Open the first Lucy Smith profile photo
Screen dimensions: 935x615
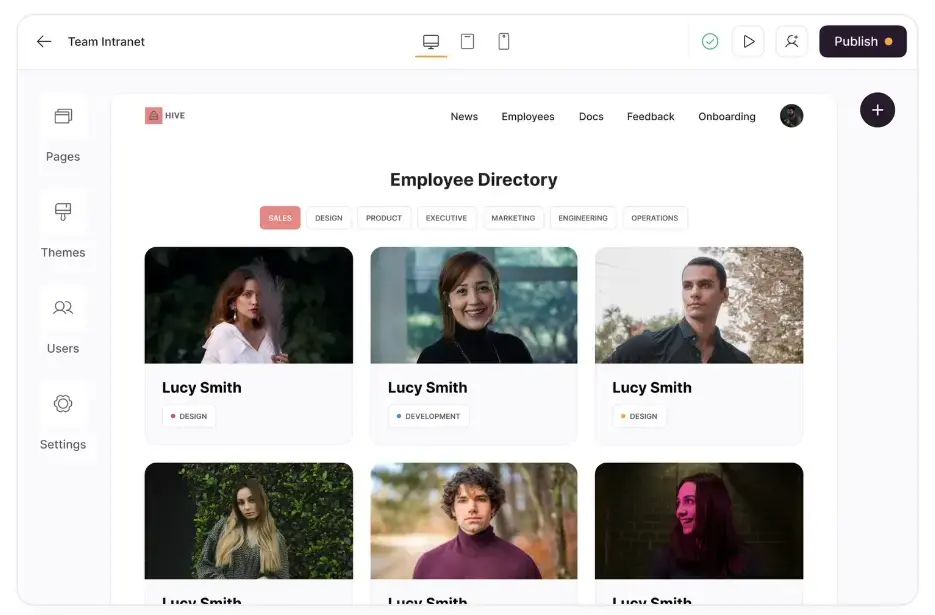click(248, 306)
